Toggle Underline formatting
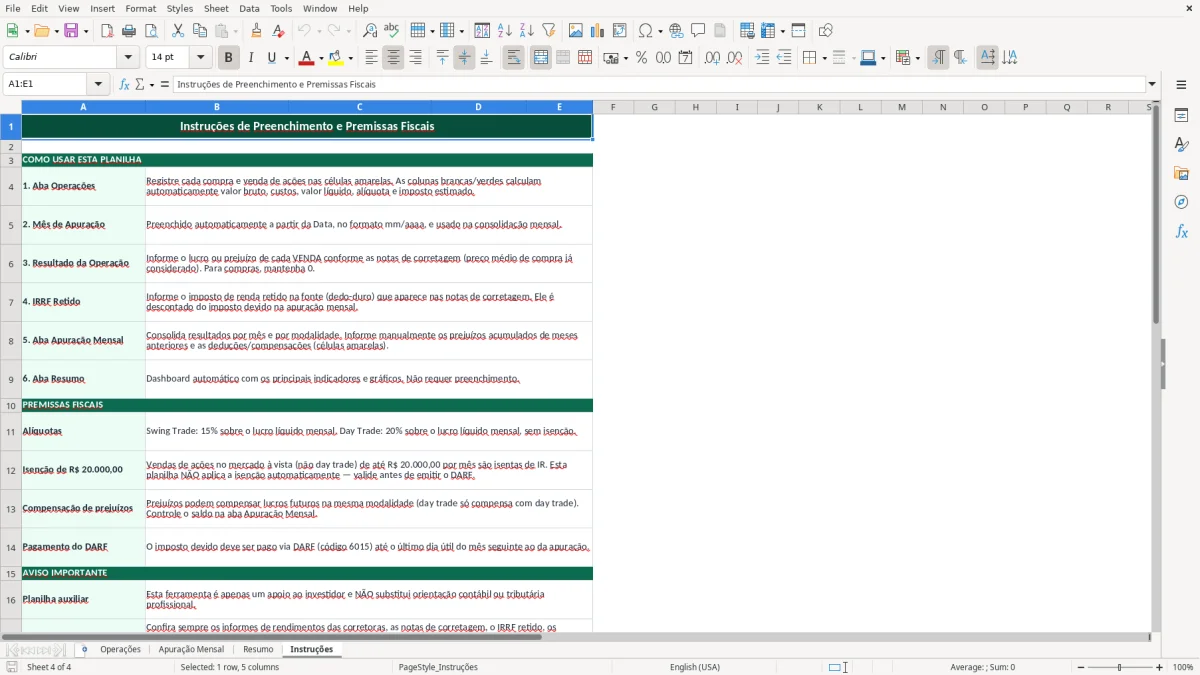This screenshot has height=675, width=1200. click(271, 58)
